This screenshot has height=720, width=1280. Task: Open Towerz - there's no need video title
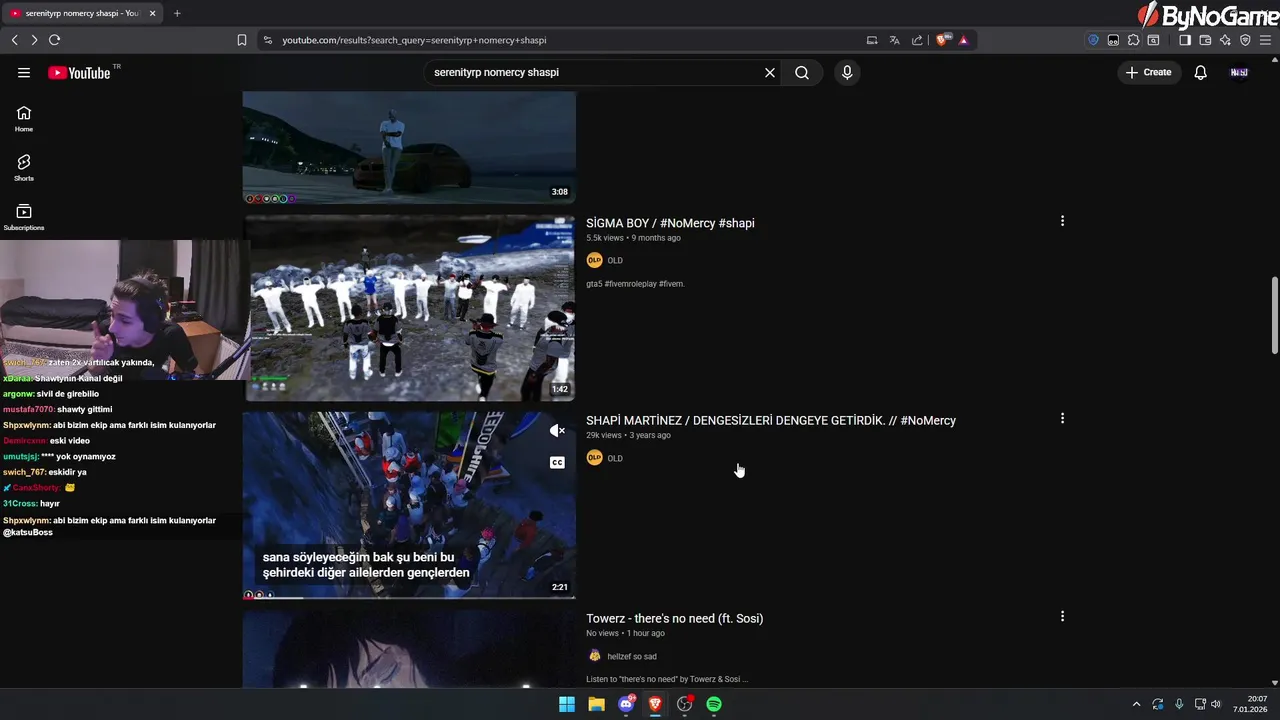pos(674,618)
